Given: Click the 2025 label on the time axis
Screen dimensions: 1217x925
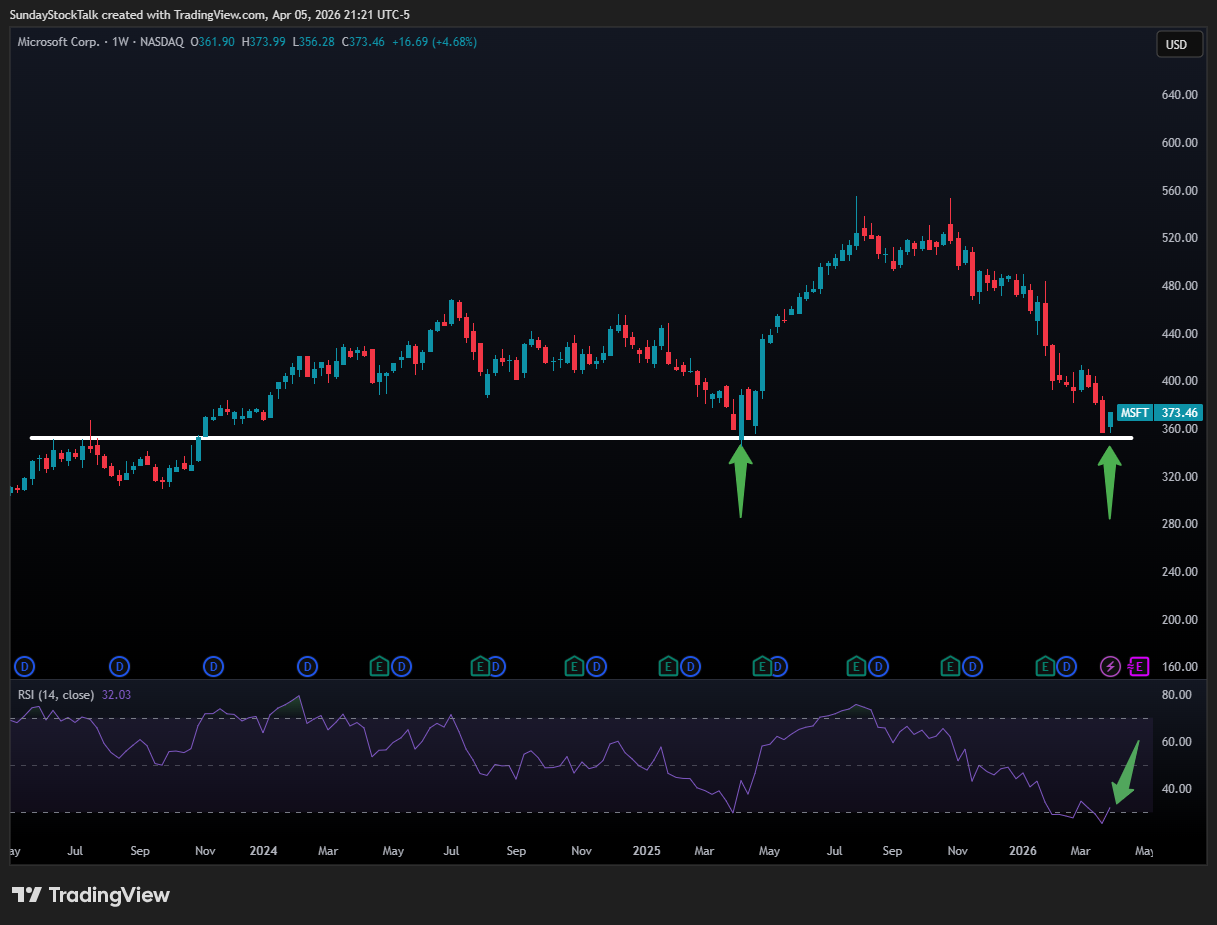Looking at the screenshot, I should [x=647, y=851].
